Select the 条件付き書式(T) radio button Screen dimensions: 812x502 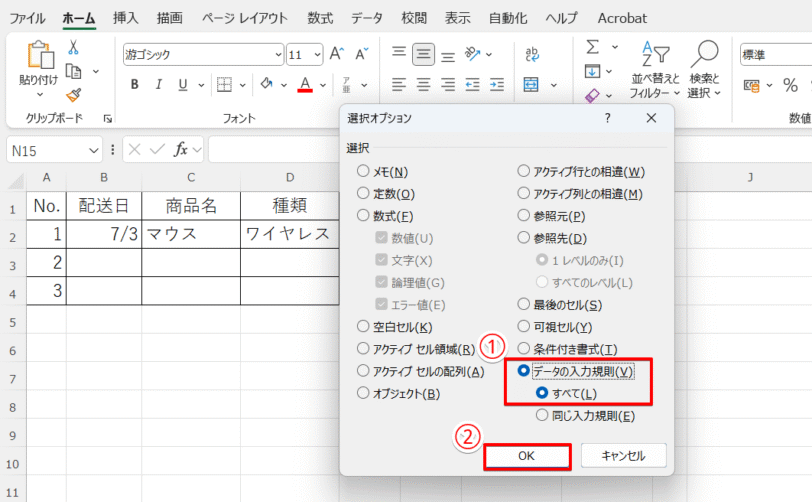pyautogui.click(x=524, y=349)
